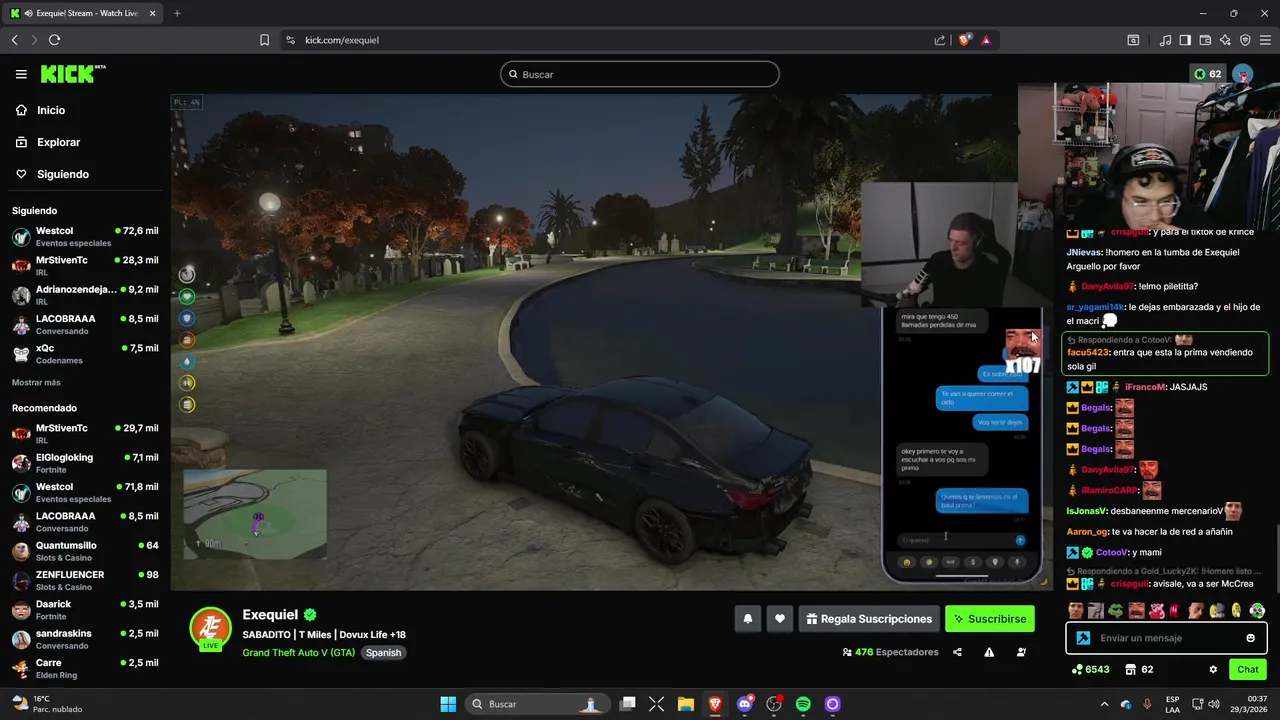The width and height of the screenshot is (1280, 720).
Task: Open Leo AI sparkle icon
Action: (x=1225, y=40)
